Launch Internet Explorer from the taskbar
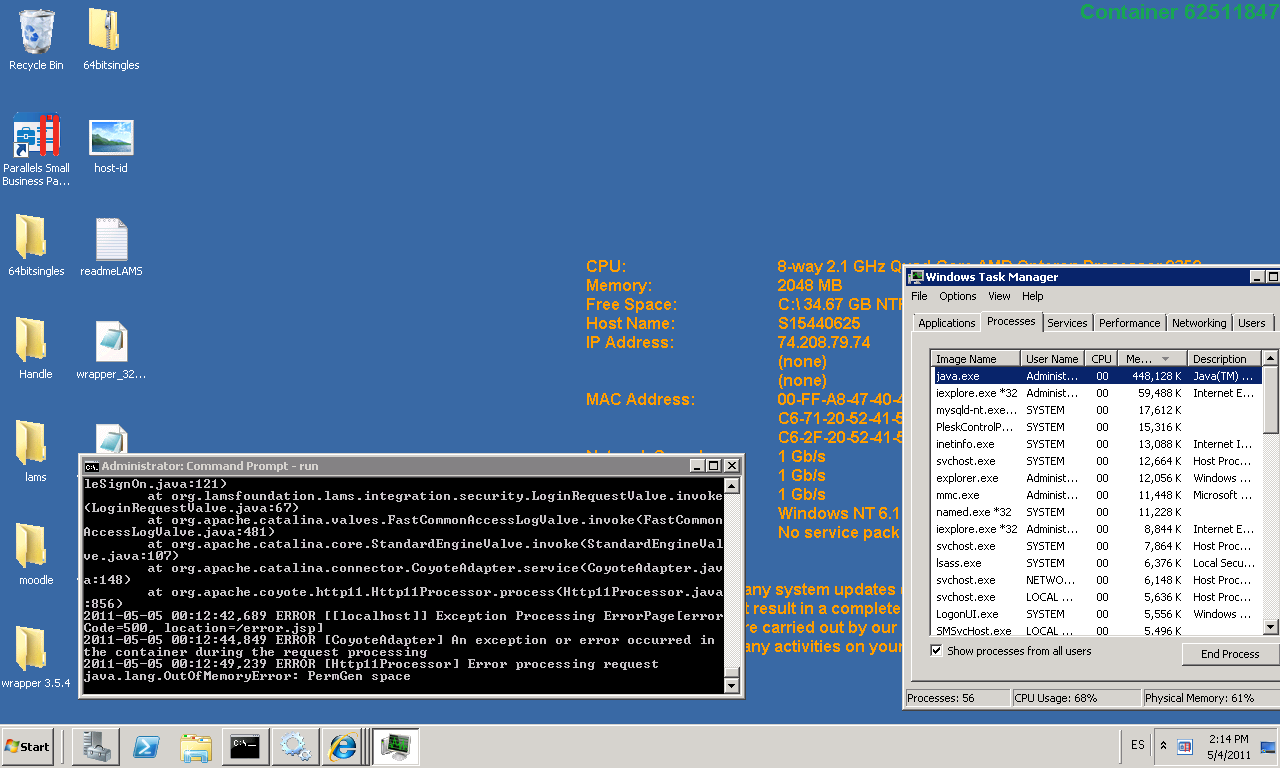Image resolution: width=1280 pixels, height=768 pixels. click(x=343, y=746)
